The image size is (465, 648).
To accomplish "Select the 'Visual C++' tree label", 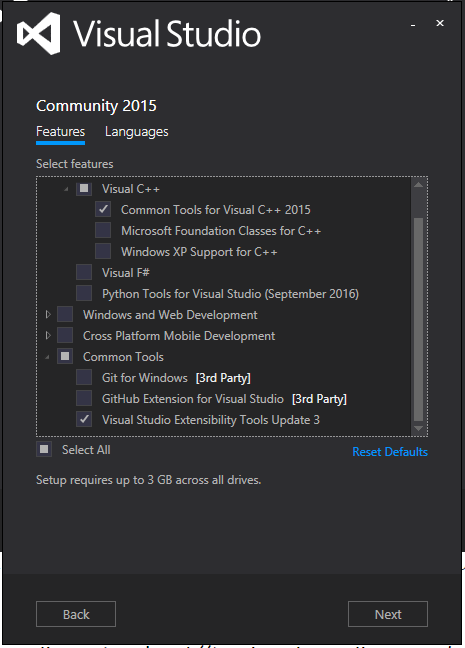I will pyautogui.click(x=131, y=189).
